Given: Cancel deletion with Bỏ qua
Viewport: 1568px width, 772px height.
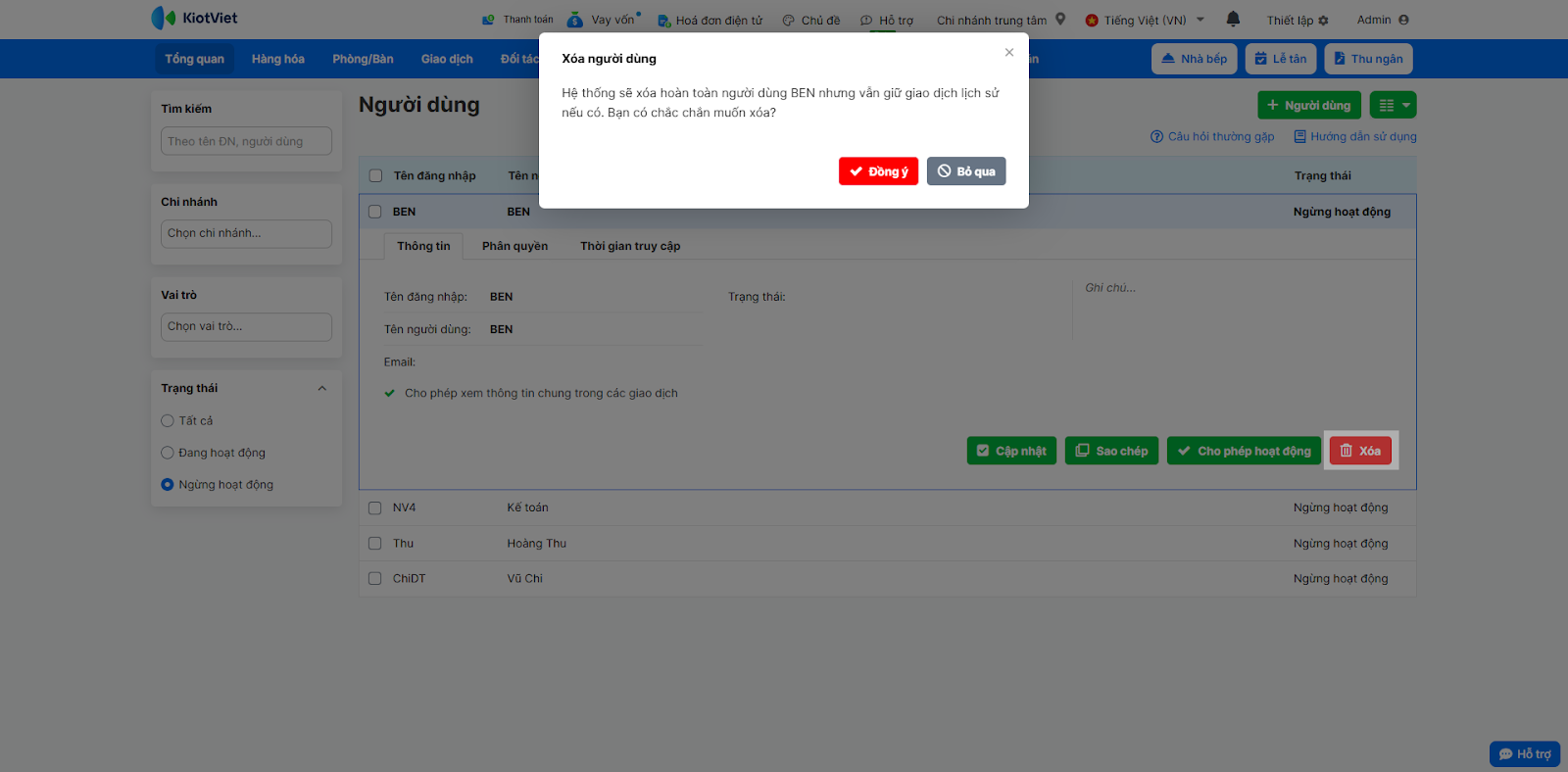Looking at the screenshot, I should (x=966, y=171).
